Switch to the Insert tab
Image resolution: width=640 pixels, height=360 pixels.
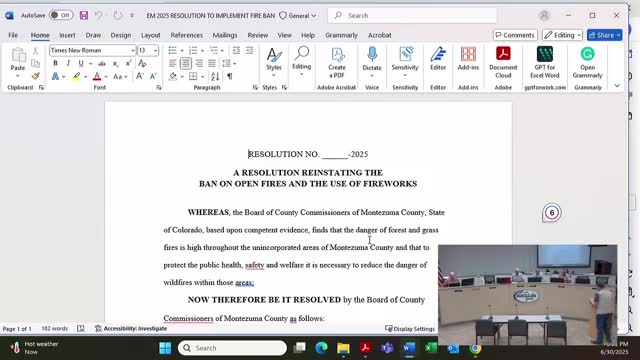click(67, 35)
